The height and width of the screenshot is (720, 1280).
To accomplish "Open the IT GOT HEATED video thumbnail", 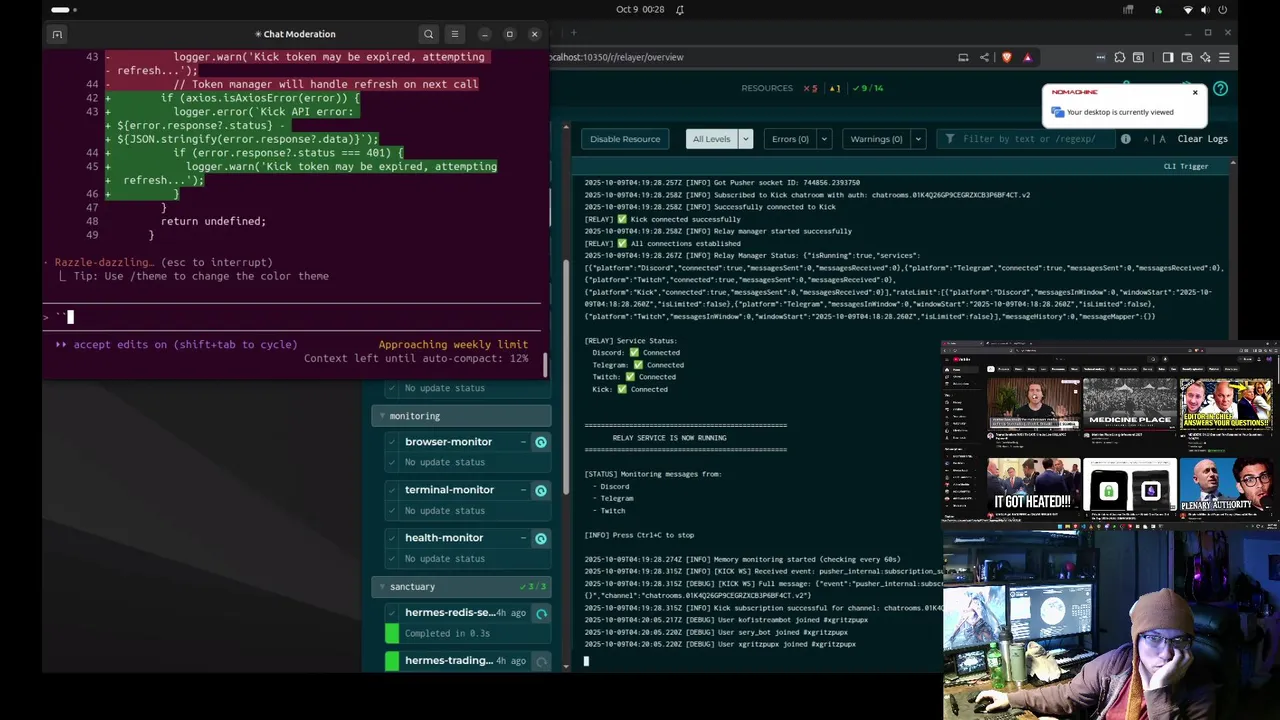I will point(1033,486).
